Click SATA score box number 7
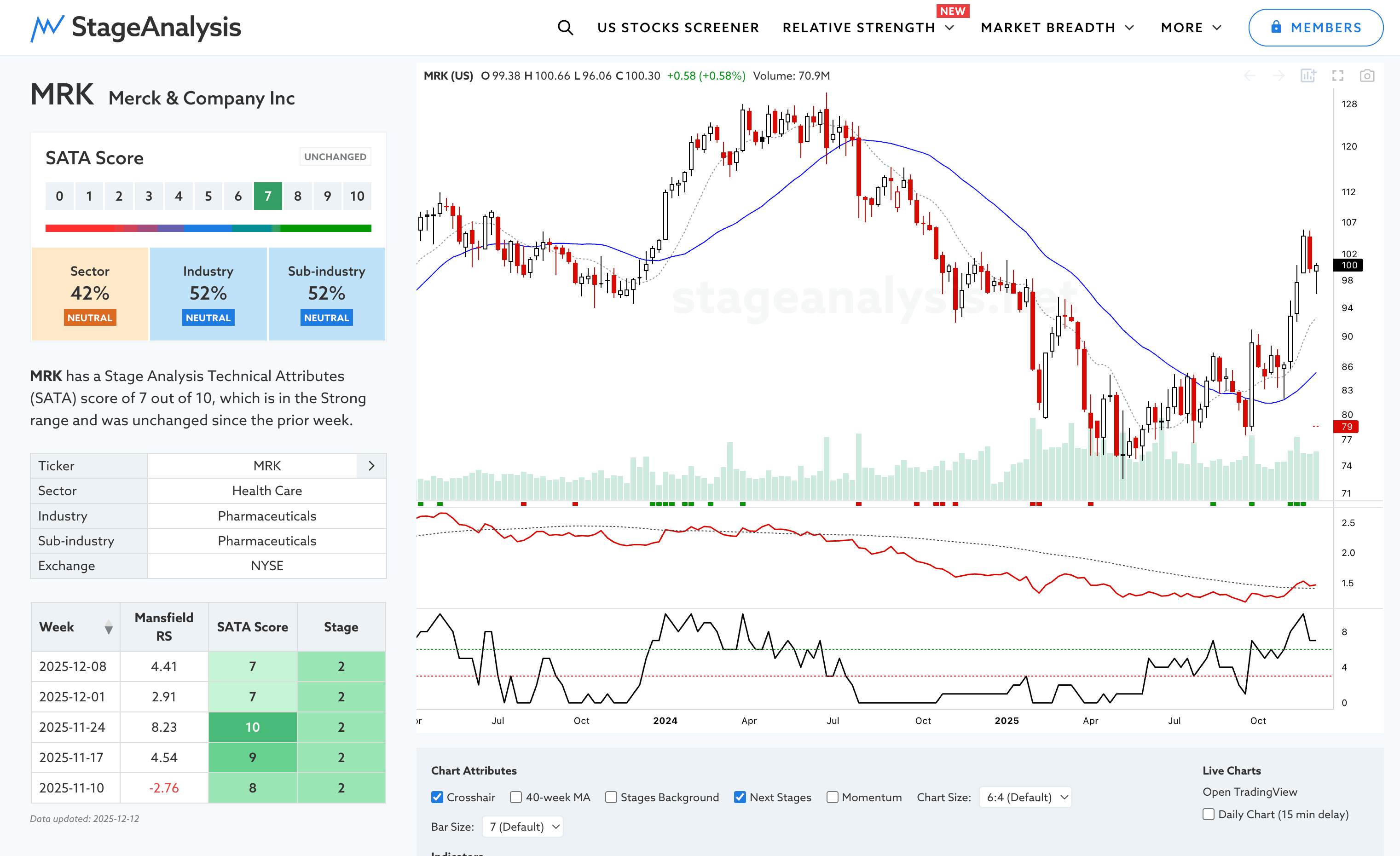 pos(267,196)
